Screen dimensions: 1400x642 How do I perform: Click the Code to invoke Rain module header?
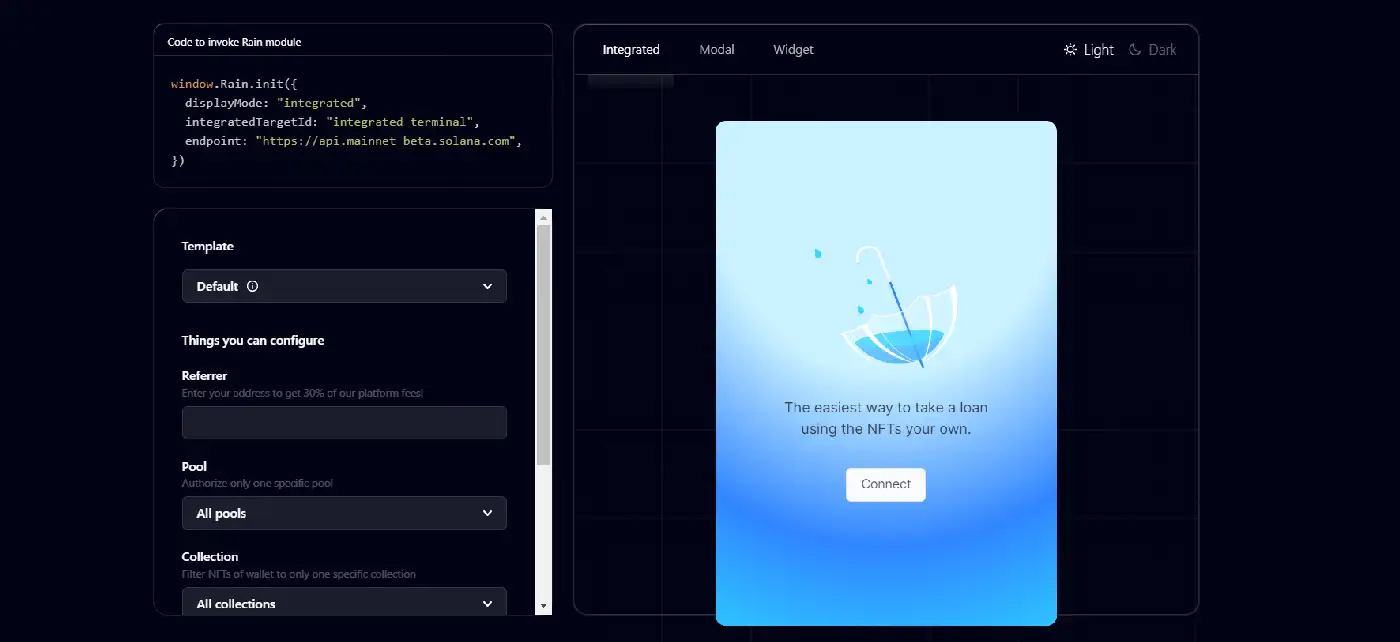click(234, 42)
